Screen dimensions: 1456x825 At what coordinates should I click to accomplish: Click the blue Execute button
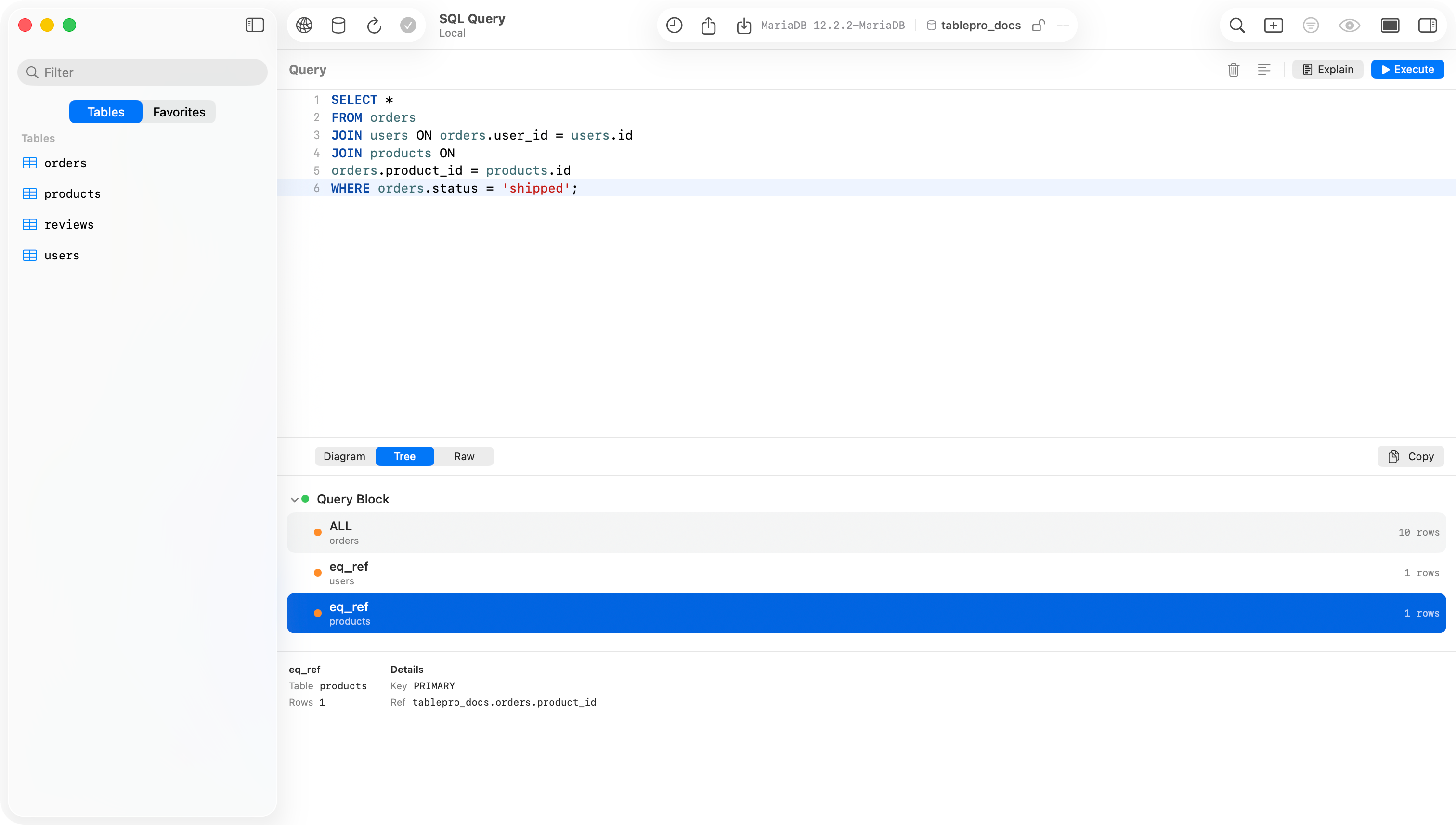1407,70
